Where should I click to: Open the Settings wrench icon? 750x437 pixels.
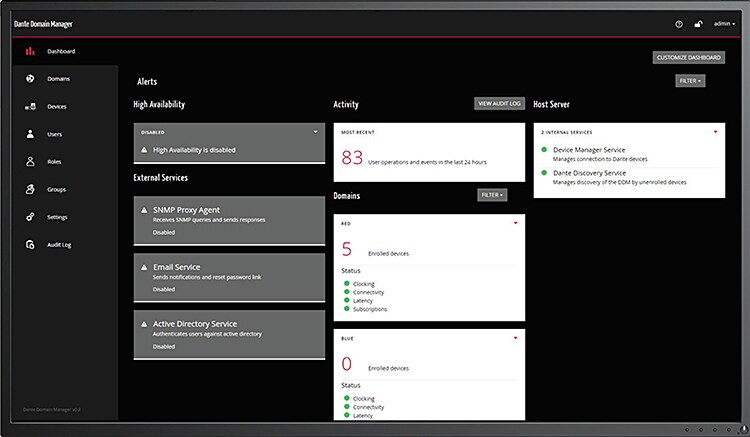[30, 217]
